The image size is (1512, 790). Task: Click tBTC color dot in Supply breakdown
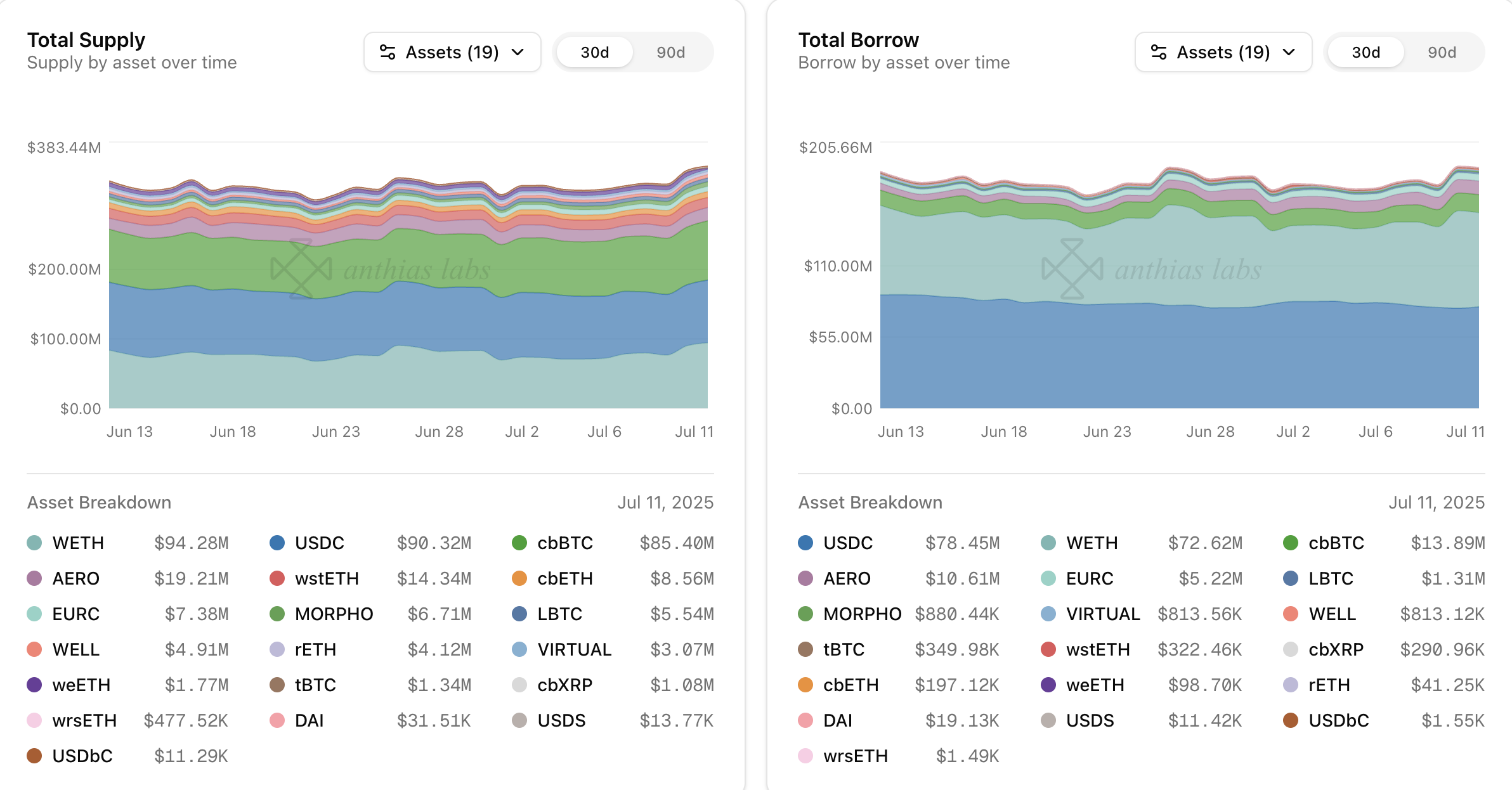[x=277, y=685]
